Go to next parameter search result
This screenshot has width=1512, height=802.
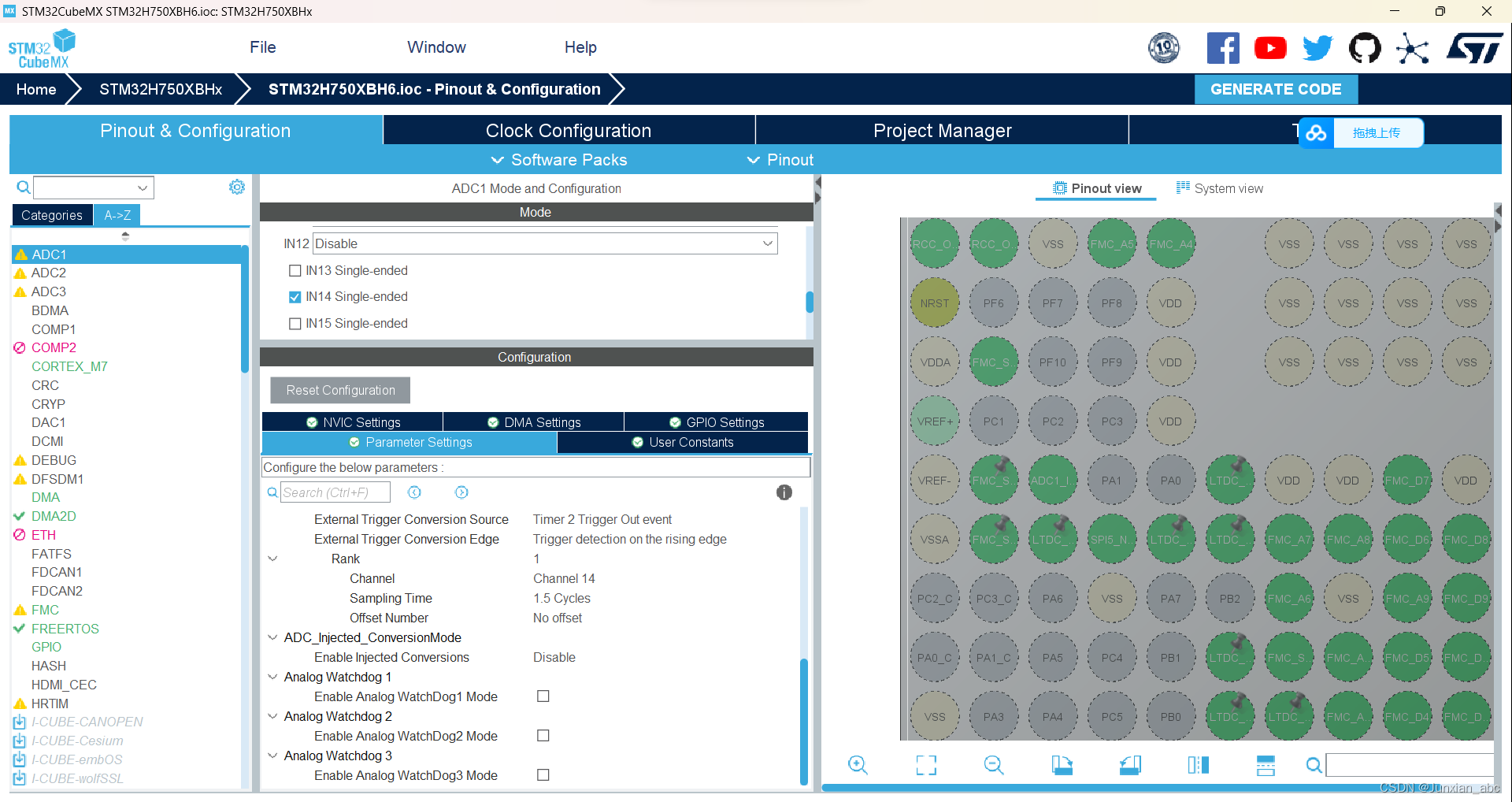(x=461, y=492)
